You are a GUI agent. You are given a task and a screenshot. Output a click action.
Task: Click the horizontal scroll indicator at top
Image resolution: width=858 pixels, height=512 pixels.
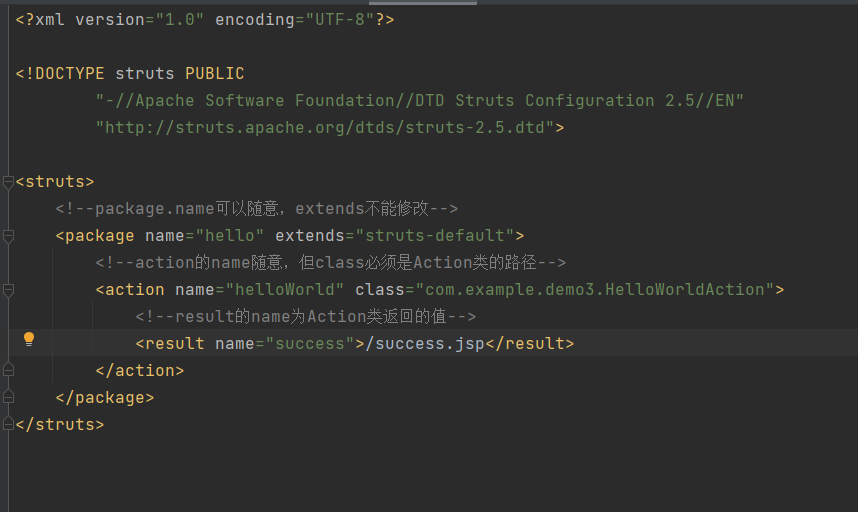tap(423, 2)
